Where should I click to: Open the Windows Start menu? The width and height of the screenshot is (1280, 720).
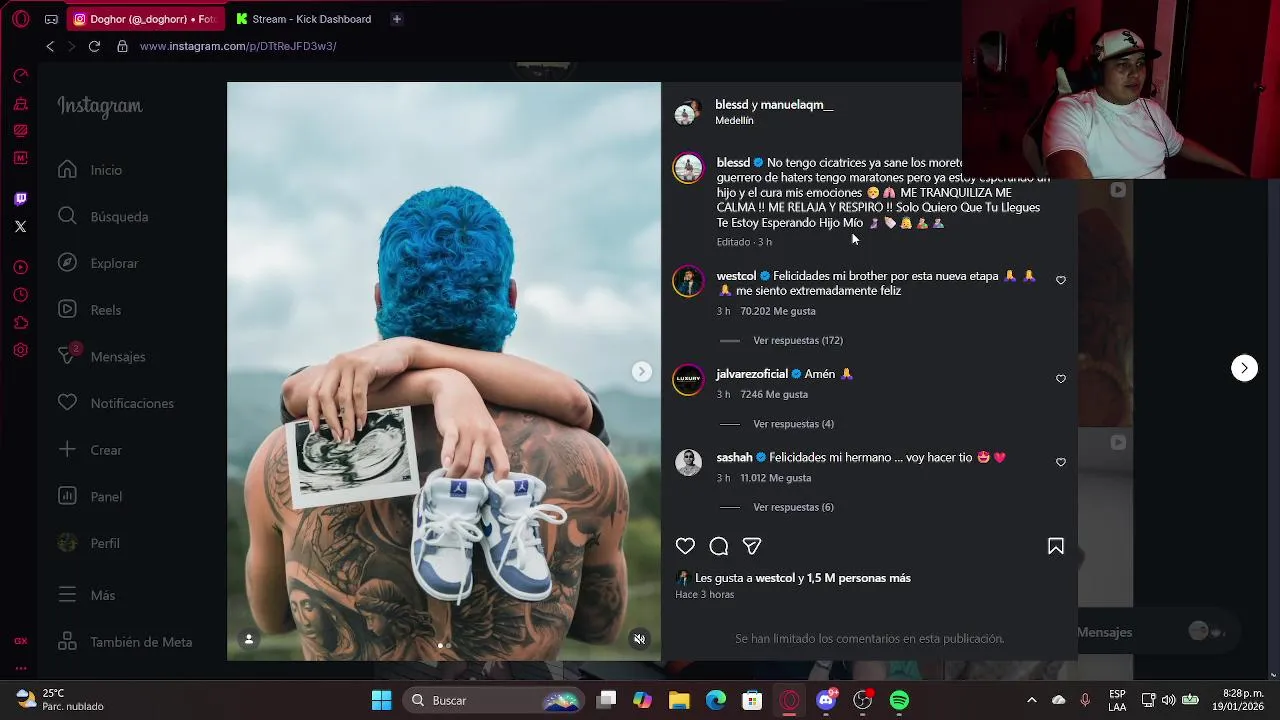[381, 700]
